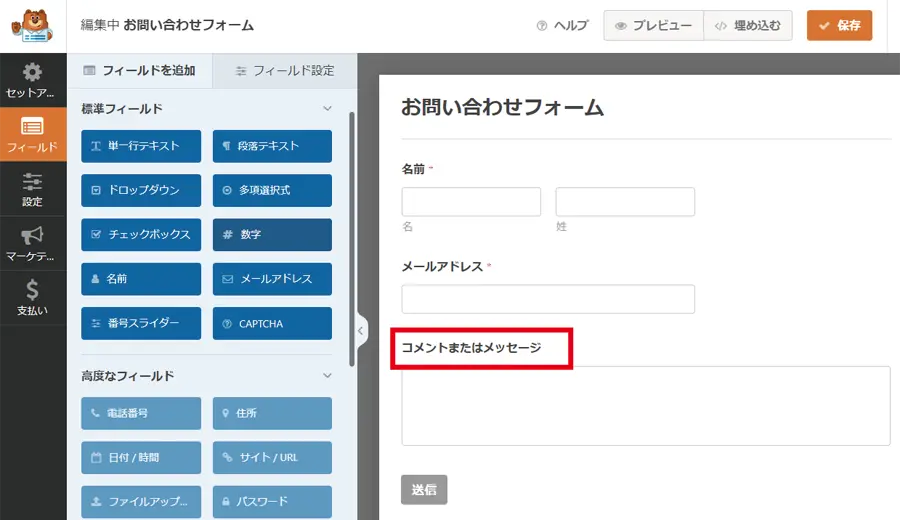Image resolution: width=900 pixels, height=520 pixels.
Task: Collapse the 高度なフィールド section
Action: point(327,375)
